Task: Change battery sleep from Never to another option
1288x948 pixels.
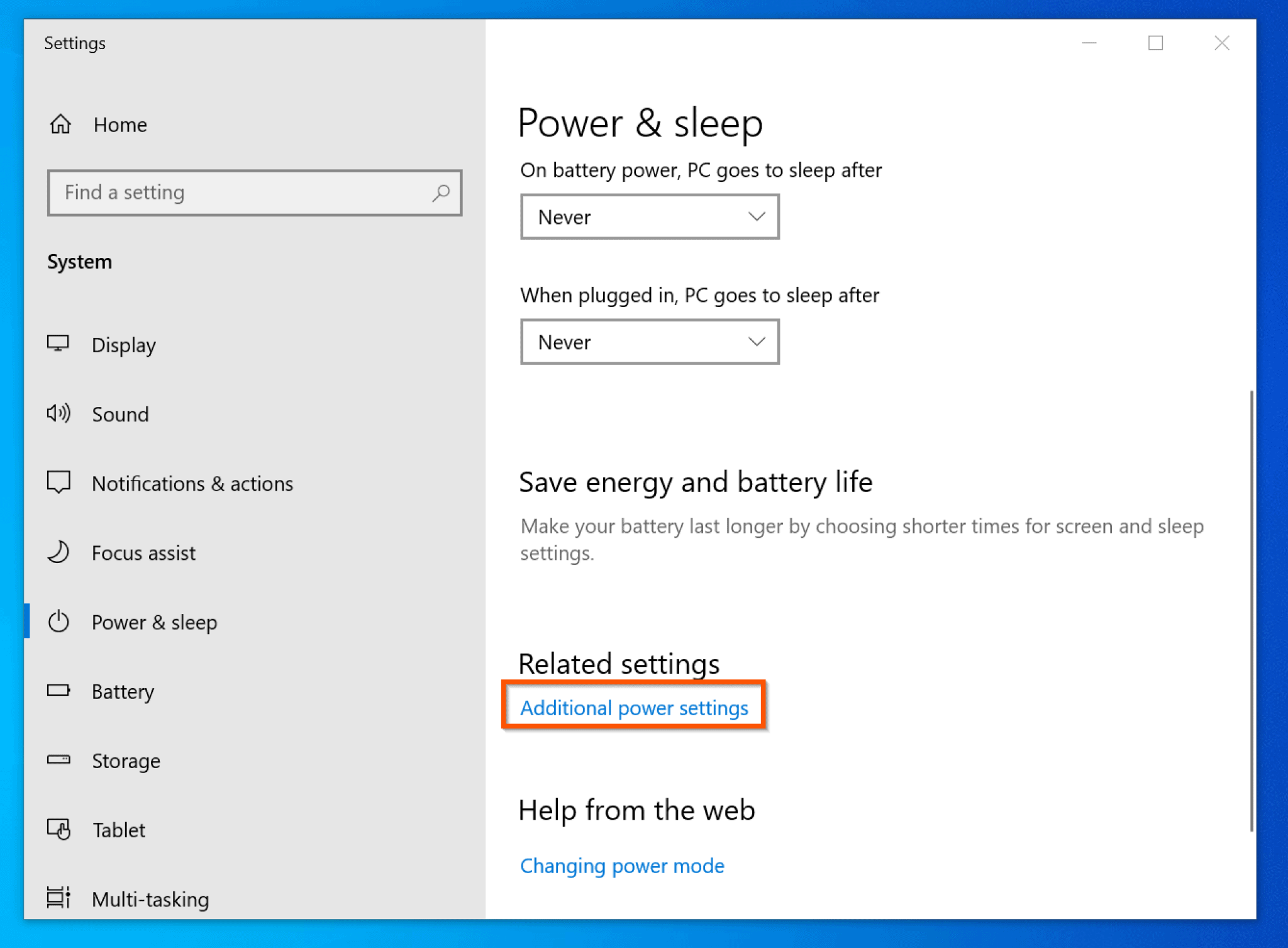Action: click(649, 216)
